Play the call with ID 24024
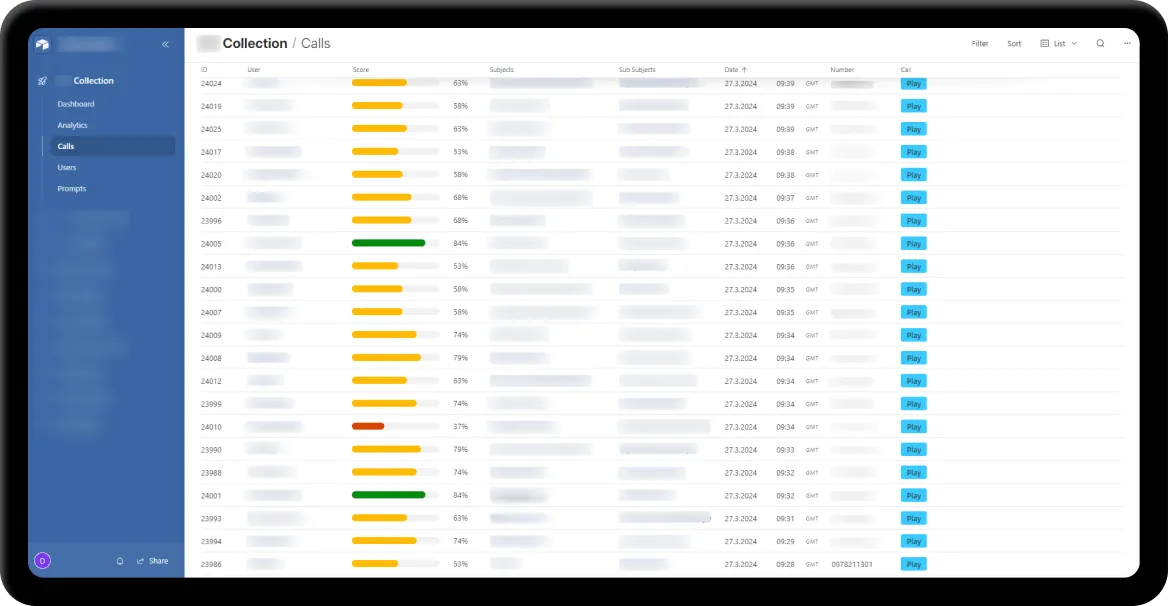Image resolution: width=1168 pixels, height=606 pixels. coord(914,83)
